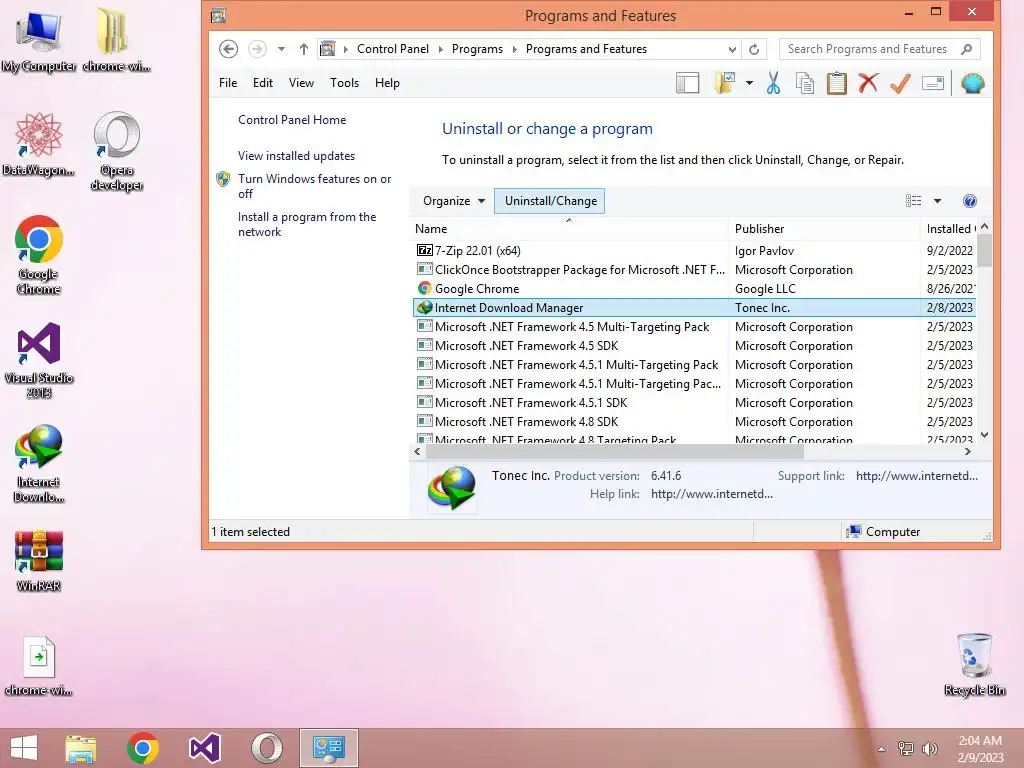The image size is (1024, 768).
Task: Open File Explorer from the taskbar
Action: [81, 748]
